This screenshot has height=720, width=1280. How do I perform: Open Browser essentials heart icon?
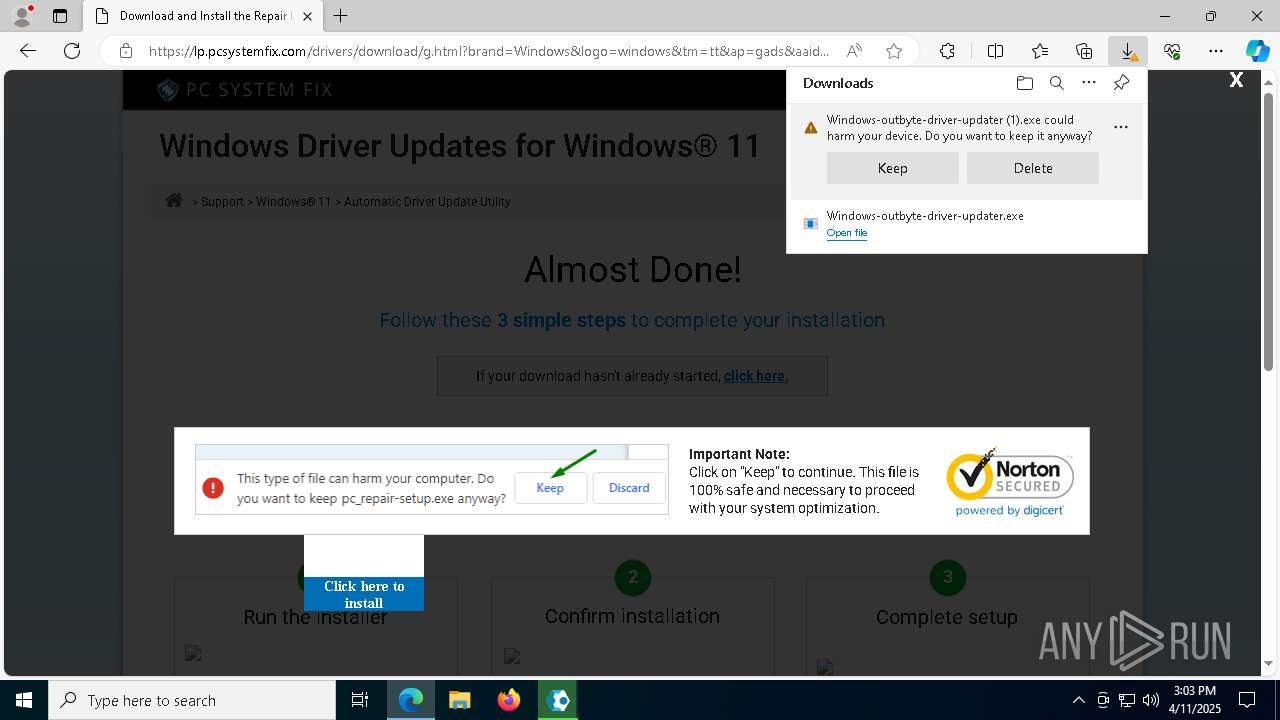[x=1172, y=51]
